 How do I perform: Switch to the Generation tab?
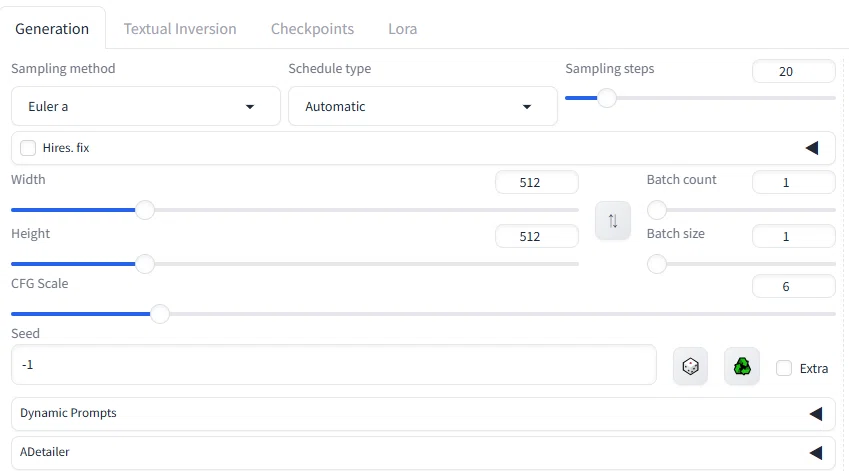[x=52, y=29]
